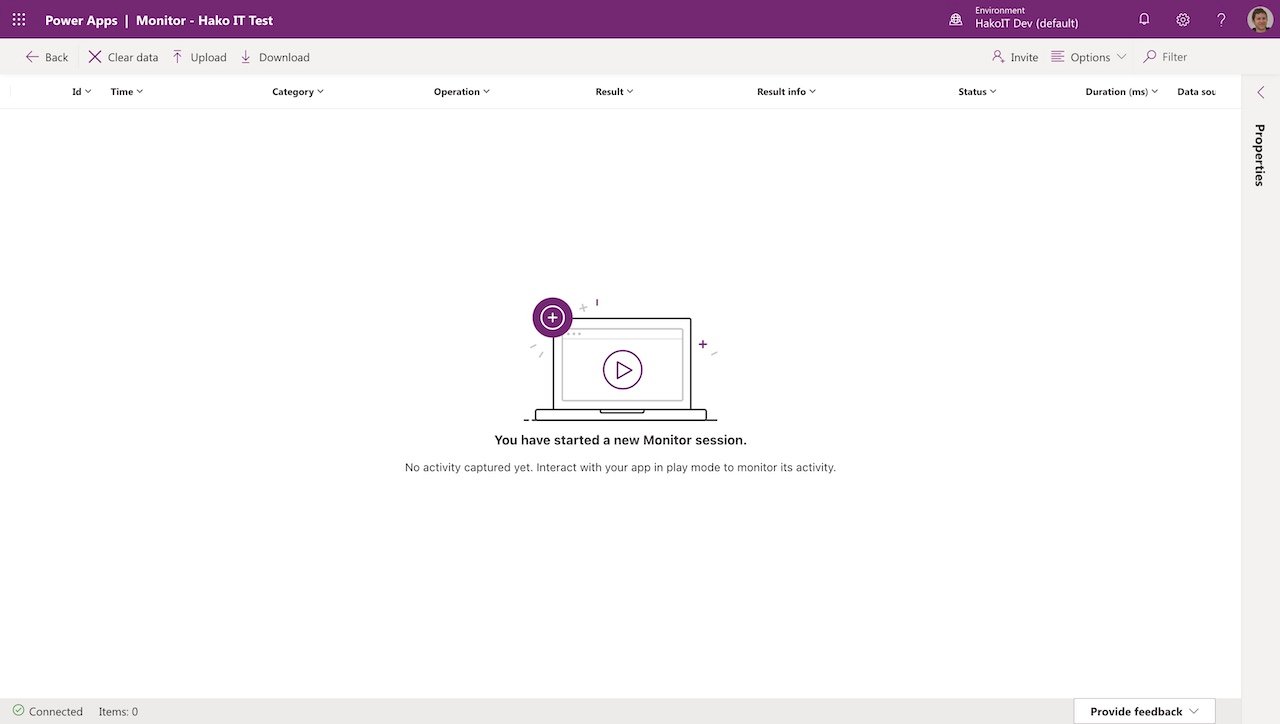Viewport: 1280px width, 724px height.
Task: Expand the Properties side panel
Action: tap(1260, 92)
